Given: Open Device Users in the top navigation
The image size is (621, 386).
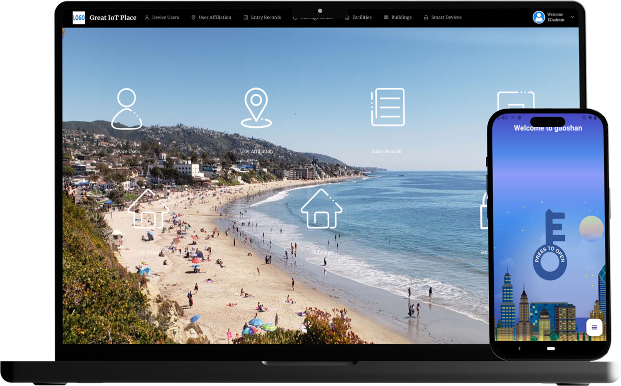Looking at the screenshot, I should click(x=162, y=17).
